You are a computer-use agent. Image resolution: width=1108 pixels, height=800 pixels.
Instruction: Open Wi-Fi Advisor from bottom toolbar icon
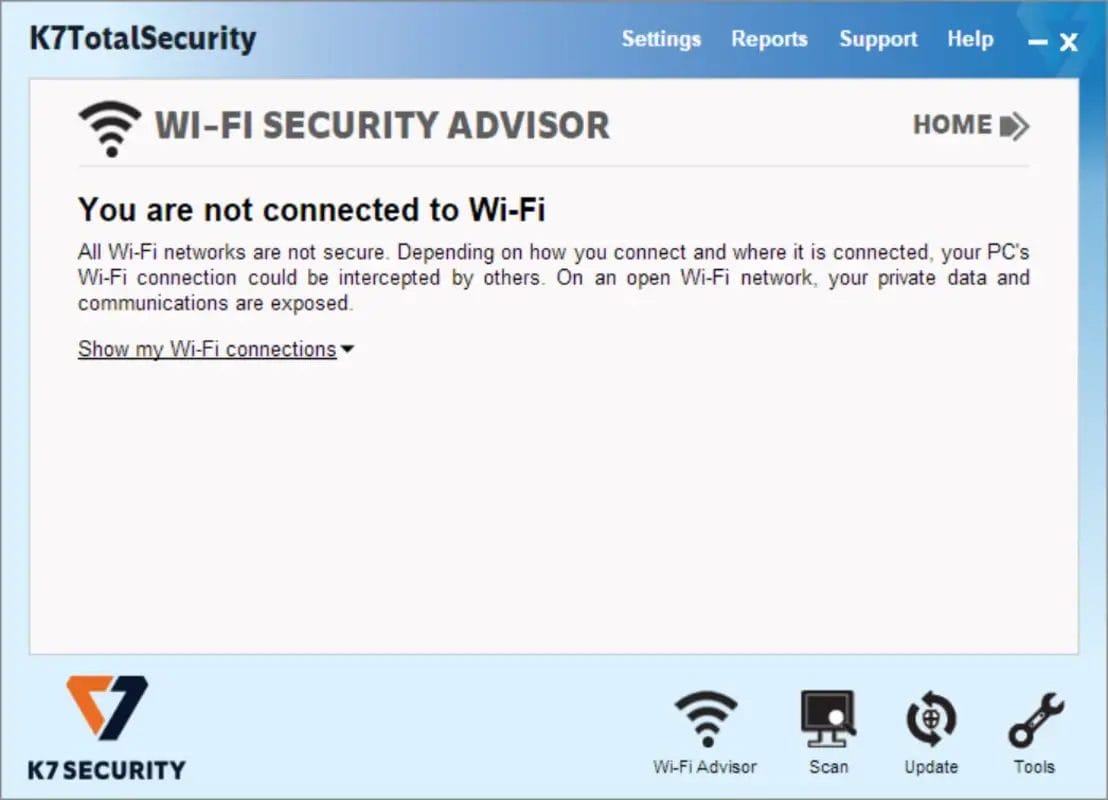[x=705, y=719]
